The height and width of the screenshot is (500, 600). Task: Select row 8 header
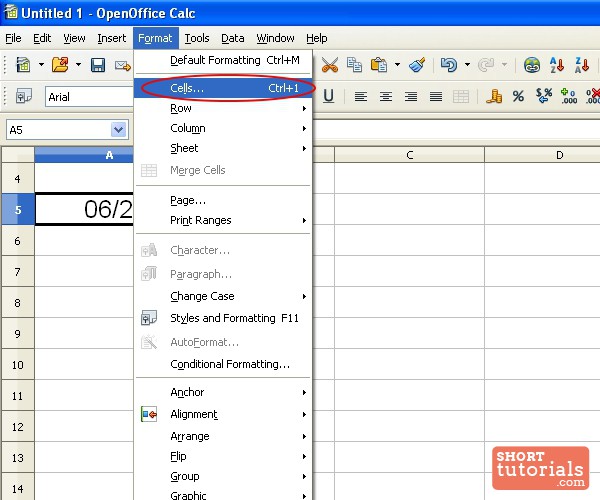pos(18,303)
